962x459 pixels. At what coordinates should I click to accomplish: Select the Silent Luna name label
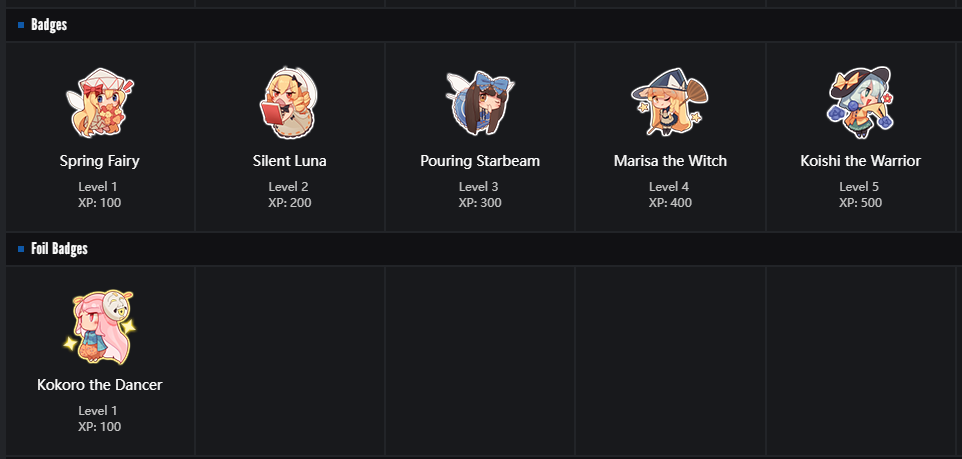289,161
